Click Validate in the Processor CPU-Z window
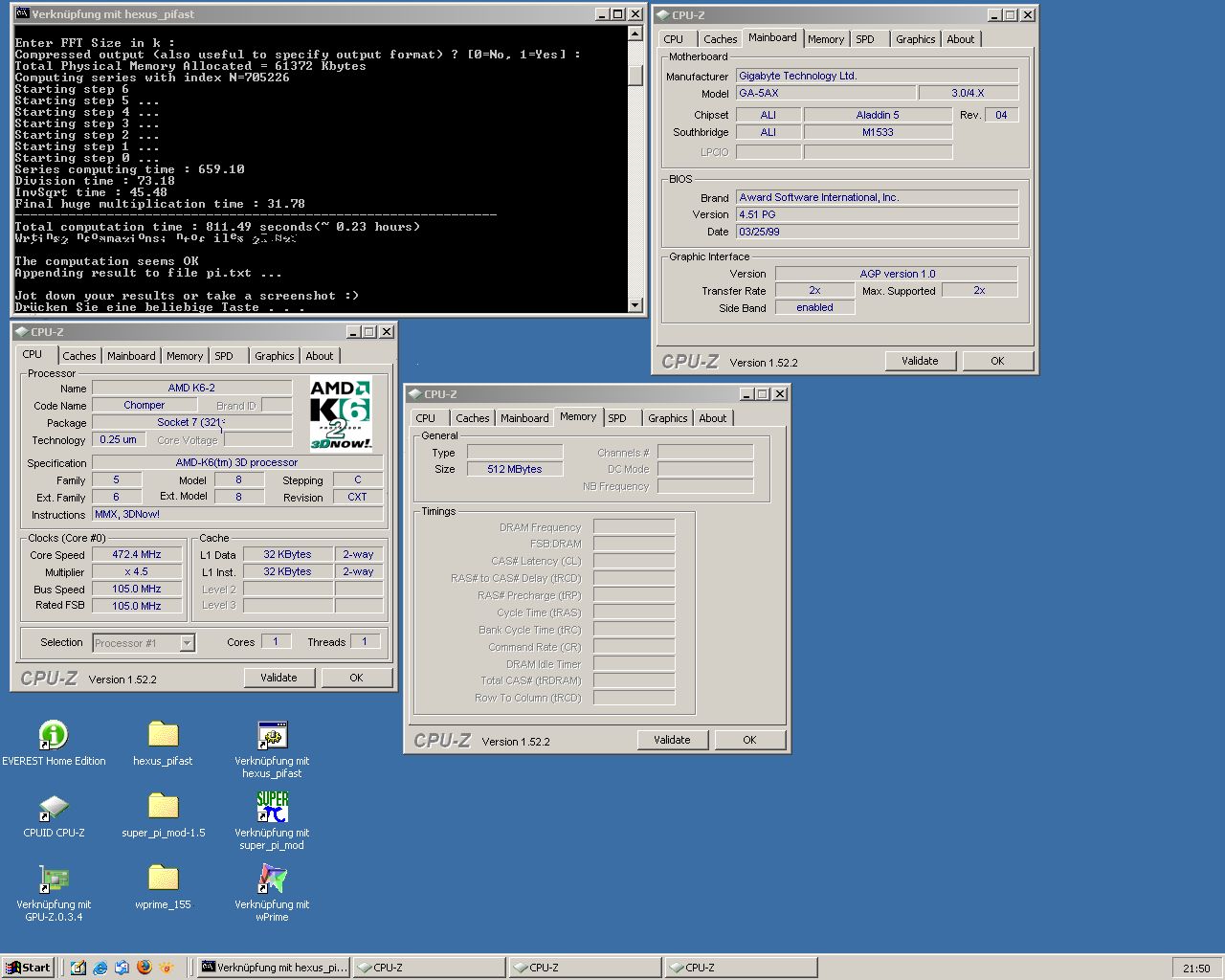Screen dimensions: 1225x980 click(278, 678)
